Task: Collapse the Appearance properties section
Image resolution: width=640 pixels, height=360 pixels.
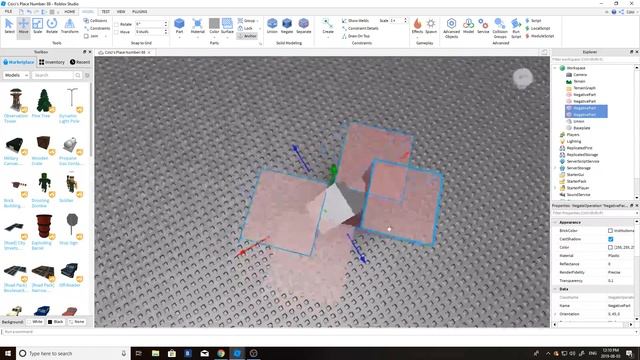Action: tap(556, 222)
